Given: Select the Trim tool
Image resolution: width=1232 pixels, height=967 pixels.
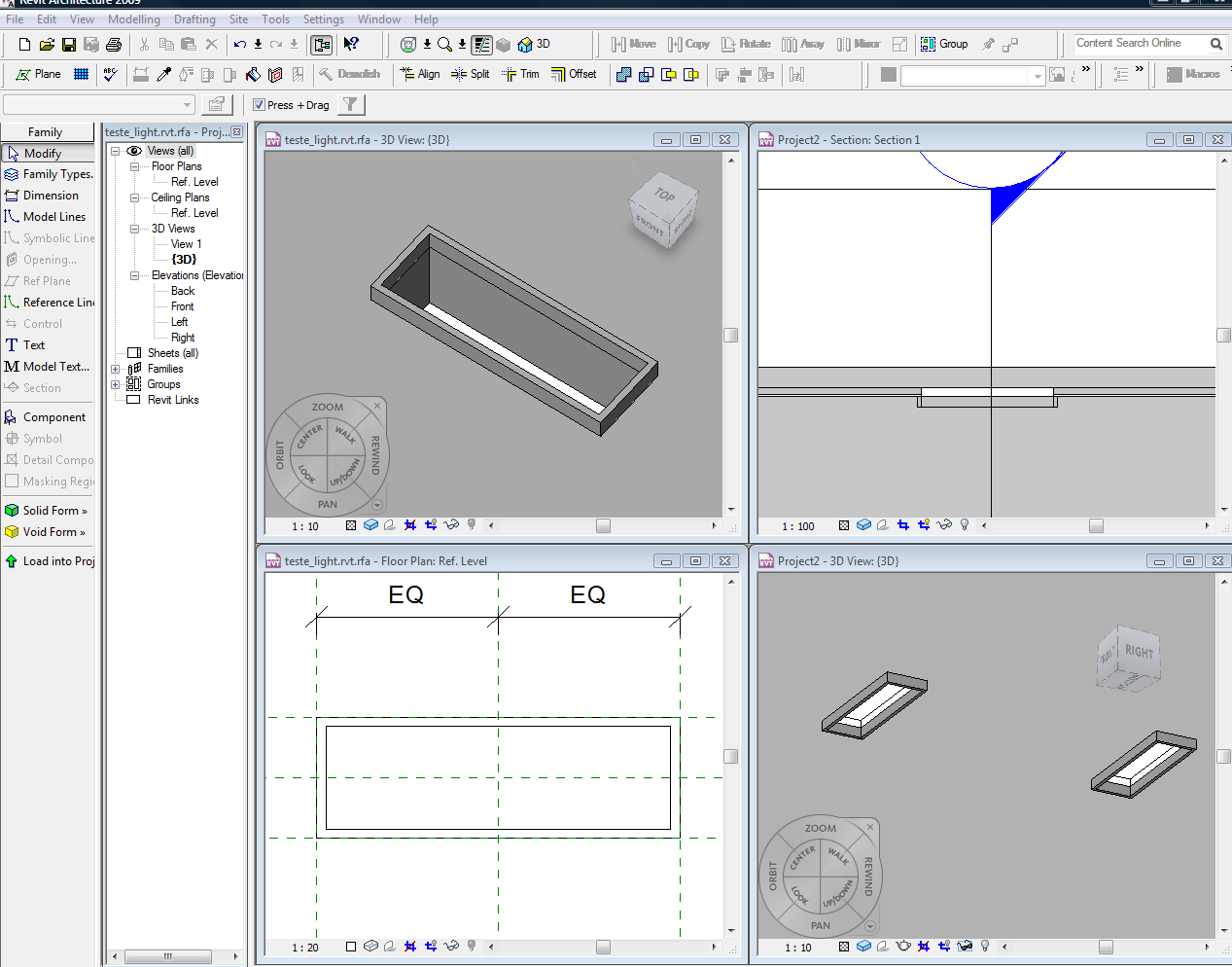Looking at the screenshot, I should (x=520, y=74).
